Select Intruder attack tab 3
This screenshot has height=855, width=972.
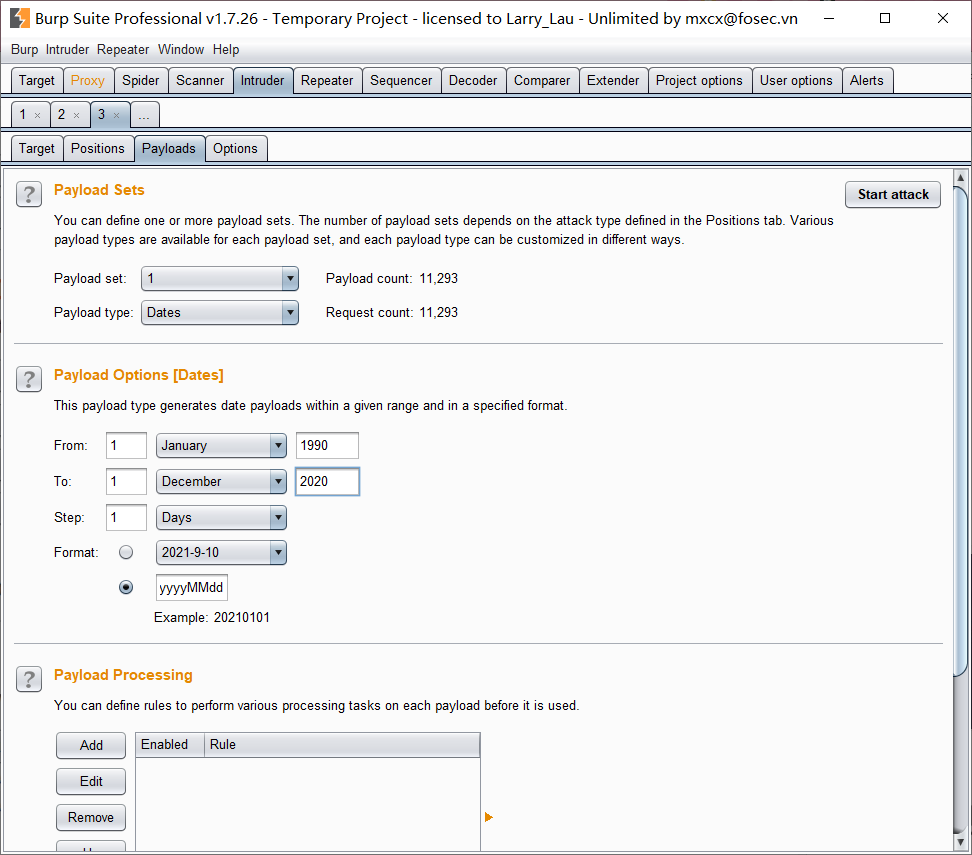(x=102, y=115)
